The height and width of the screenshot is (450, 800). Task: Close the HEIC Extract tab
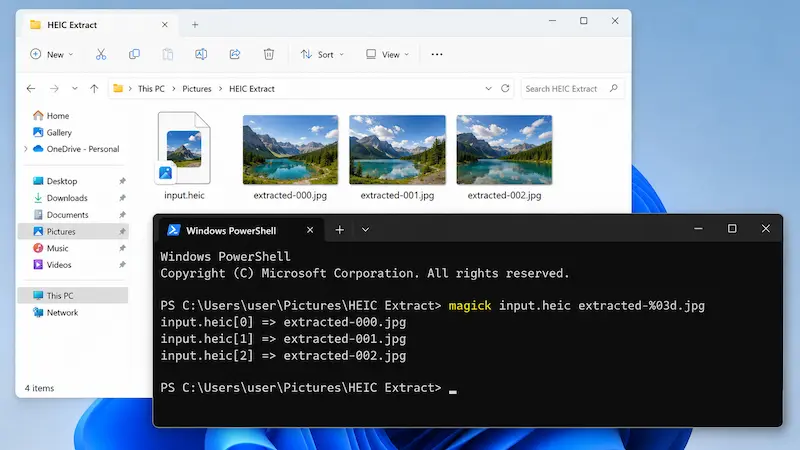click(165, 24)
